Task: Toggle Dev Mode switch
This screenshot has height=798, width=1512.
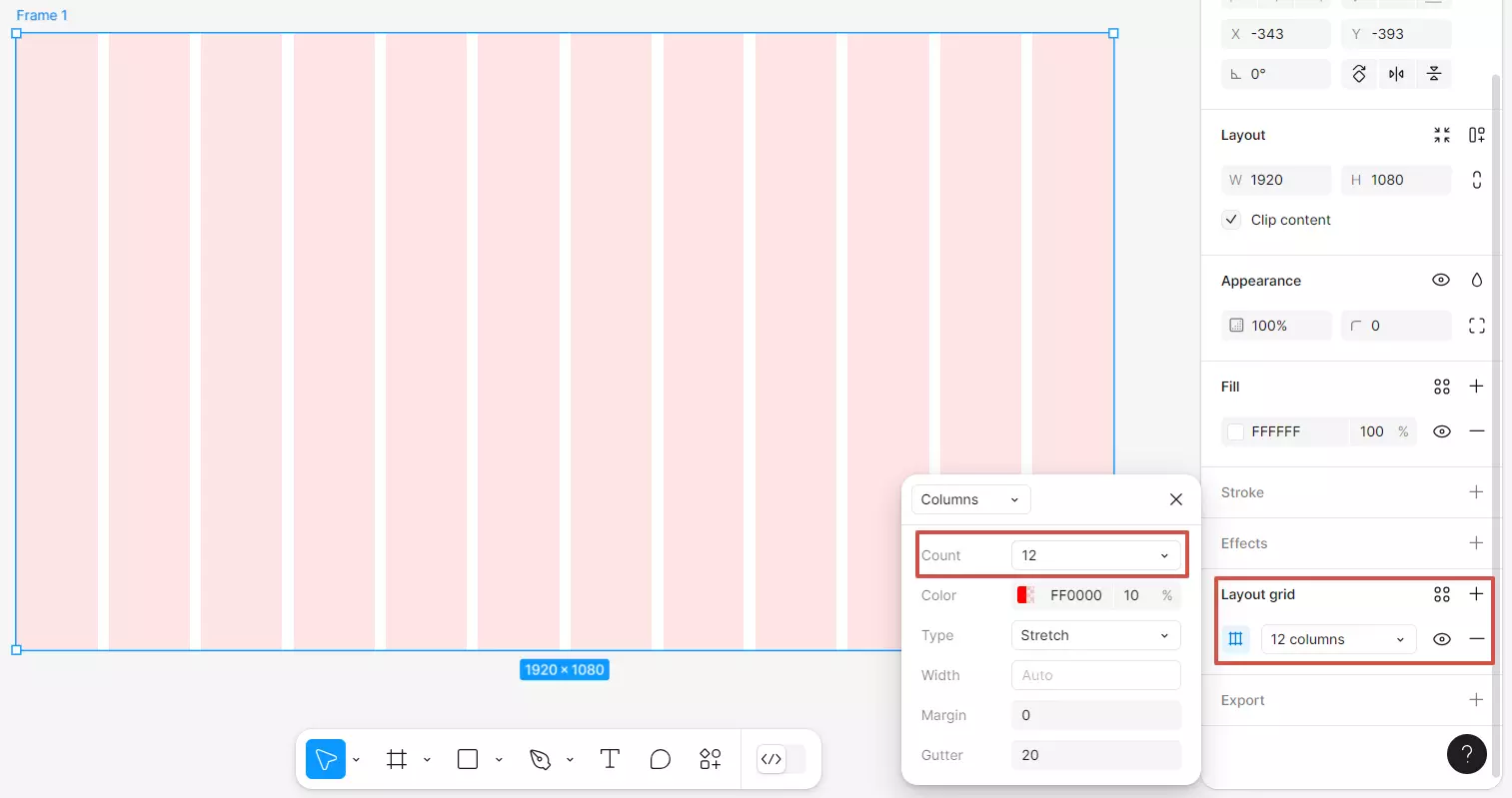Action: 781,759
